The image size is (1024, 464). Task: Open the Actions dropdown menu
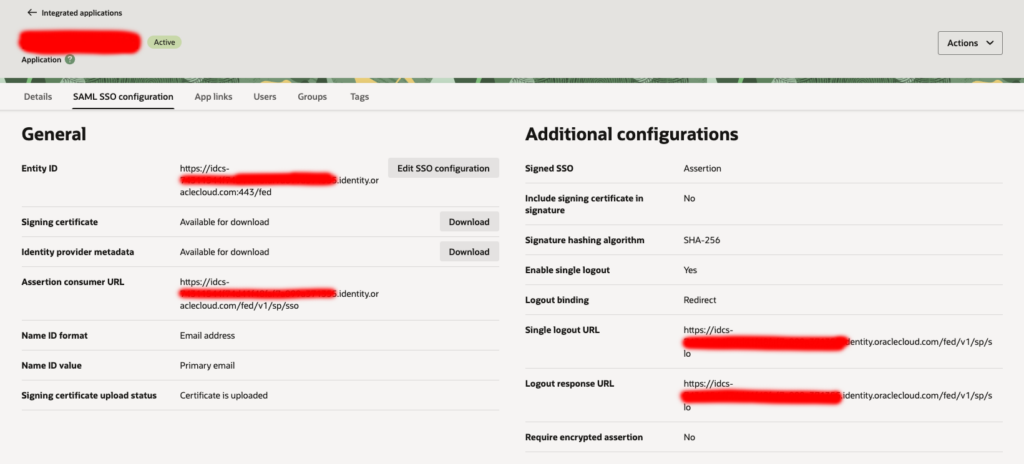pos(969,43)
